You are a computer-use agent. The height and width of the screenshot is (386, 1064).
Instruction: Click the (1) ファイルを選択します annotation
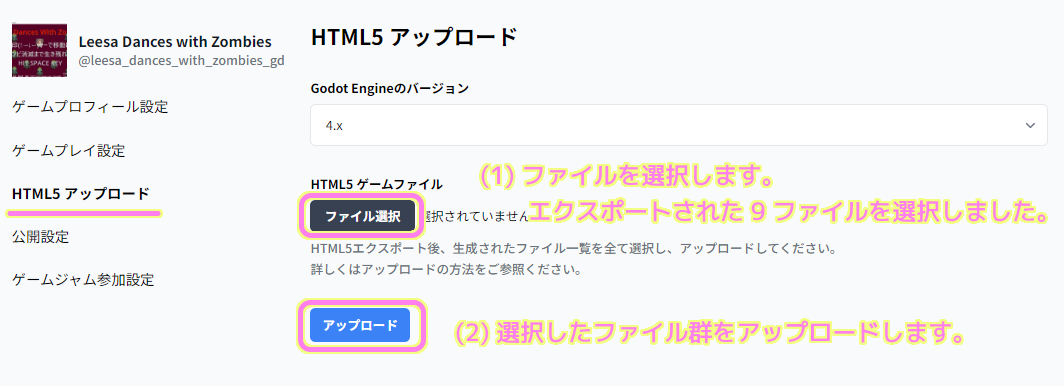(x=627, y=178)
